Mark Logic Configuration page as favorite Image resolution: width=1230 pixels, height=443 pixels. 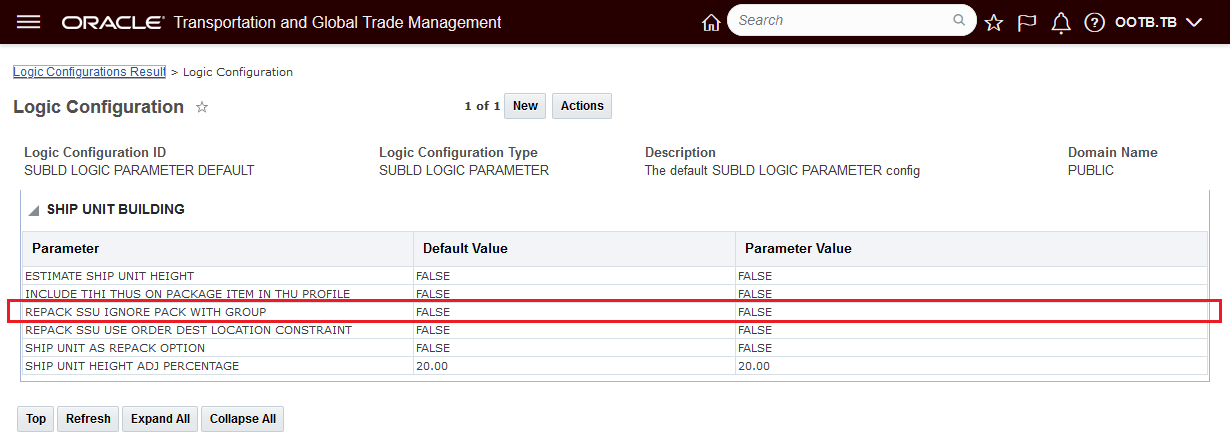201,107
